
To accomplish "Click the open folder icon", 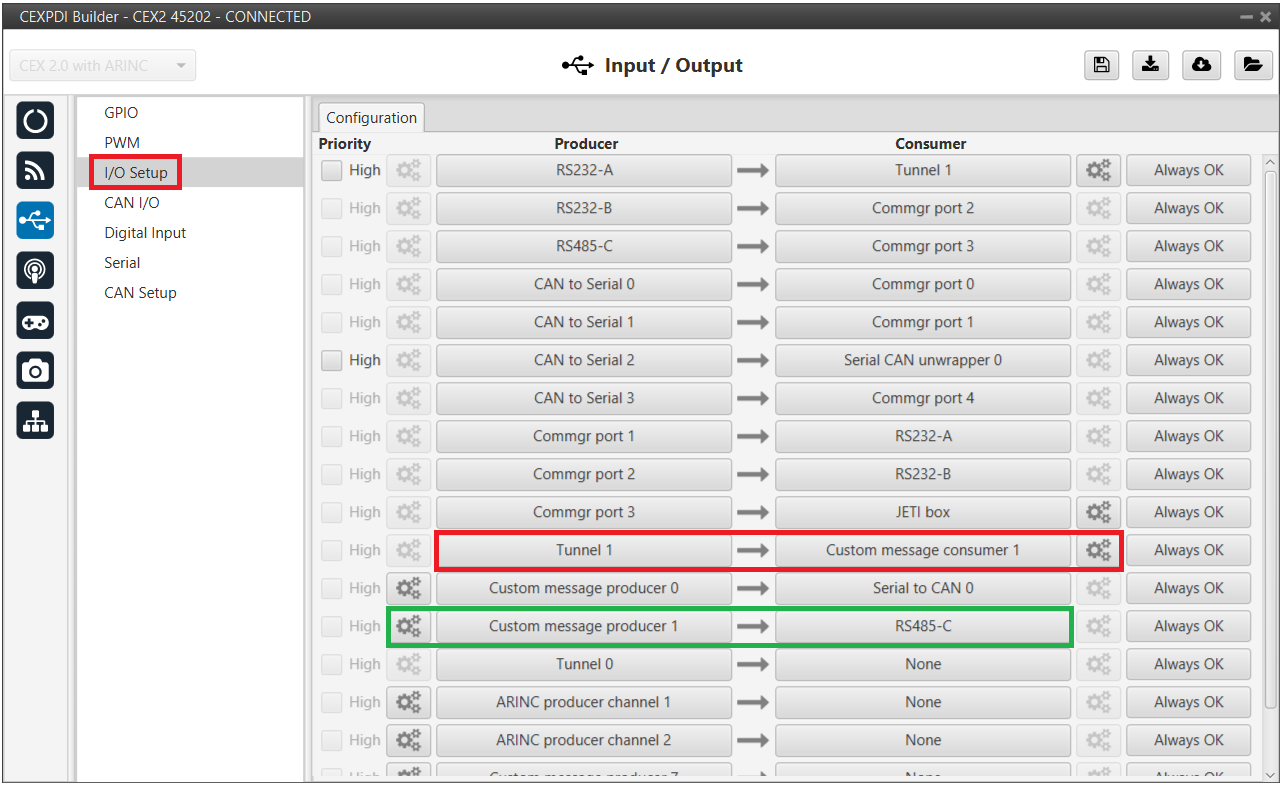I will coord(1251,65).
